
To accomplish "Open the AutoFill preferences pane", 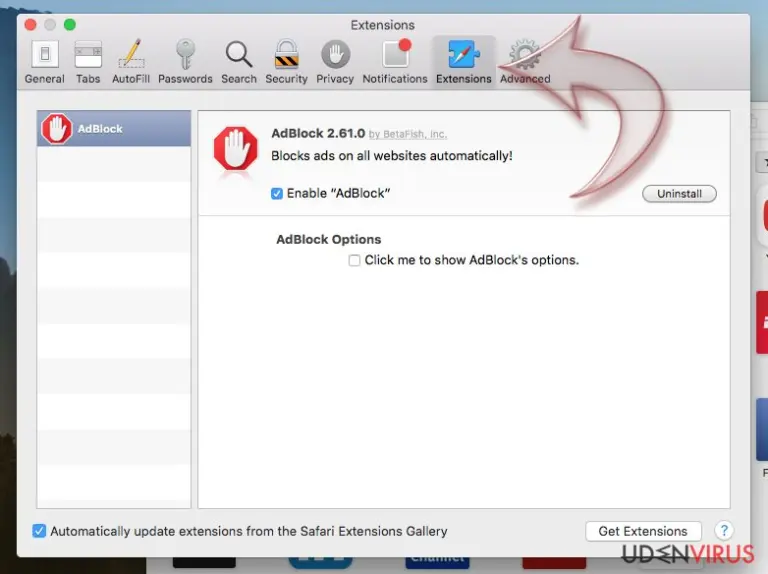I will 131,62.
